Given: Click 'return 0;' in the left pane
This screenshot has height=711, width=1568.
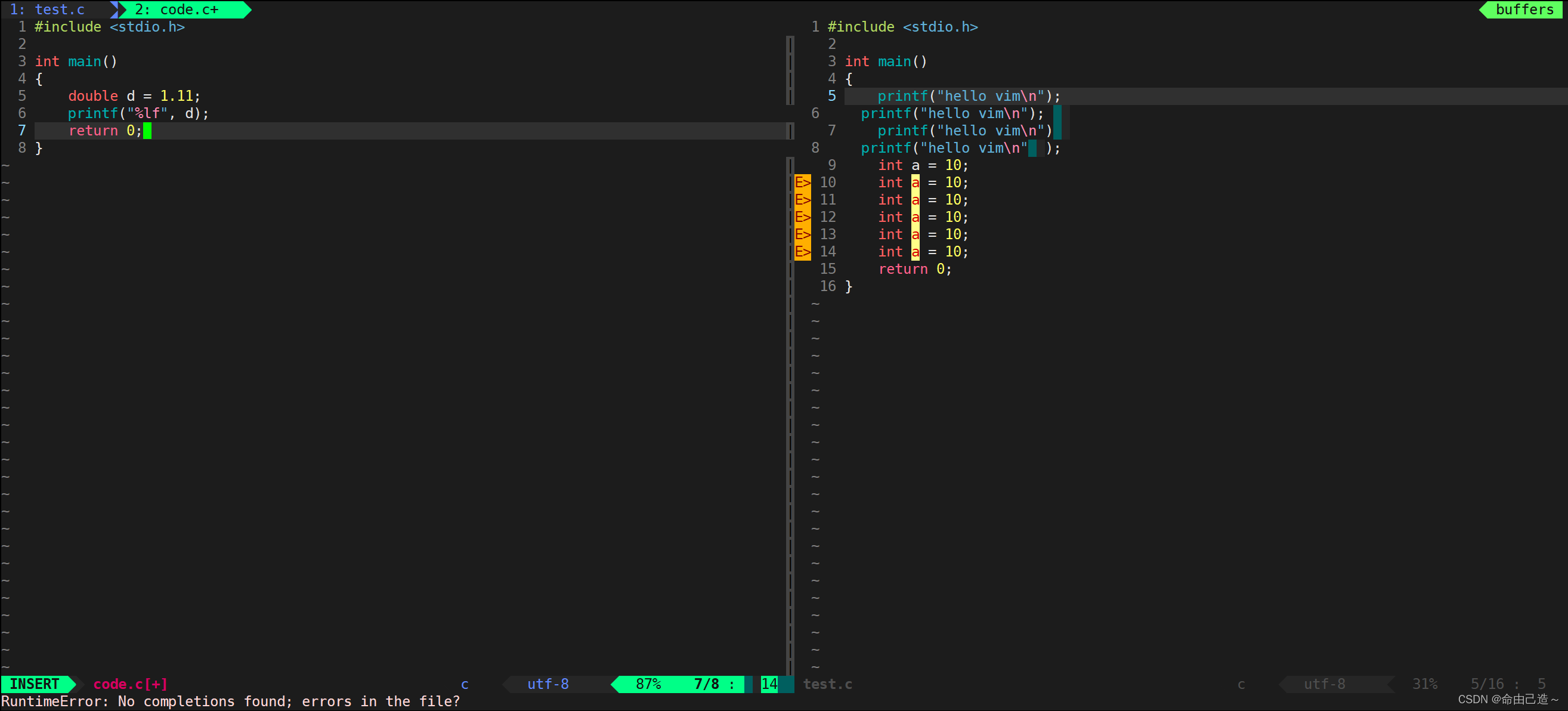Looking at the screenshot, I should (x=105, y=131).
